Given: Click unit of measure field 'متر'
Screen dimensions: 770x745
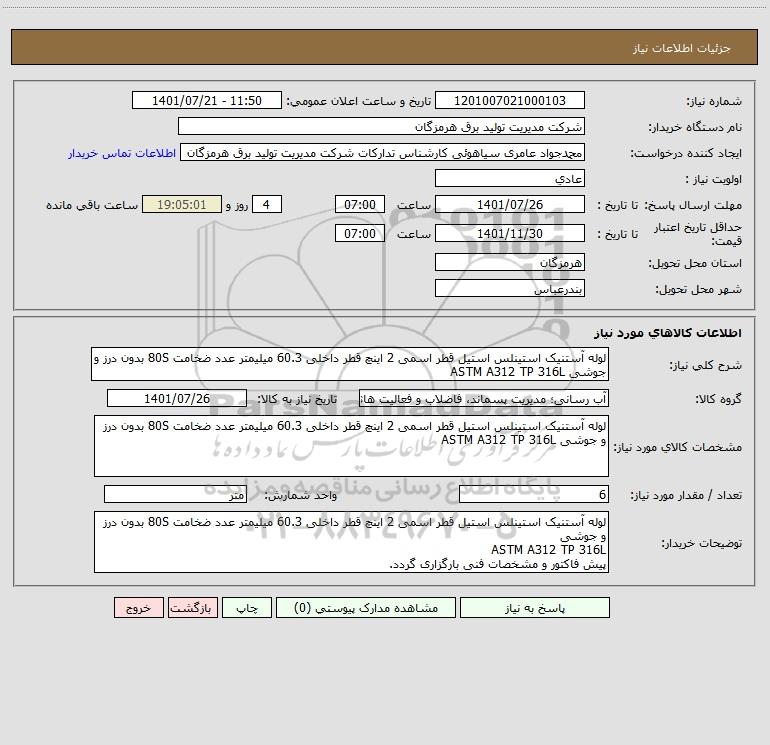Looking at the screenshot, I should click(175, 495).
